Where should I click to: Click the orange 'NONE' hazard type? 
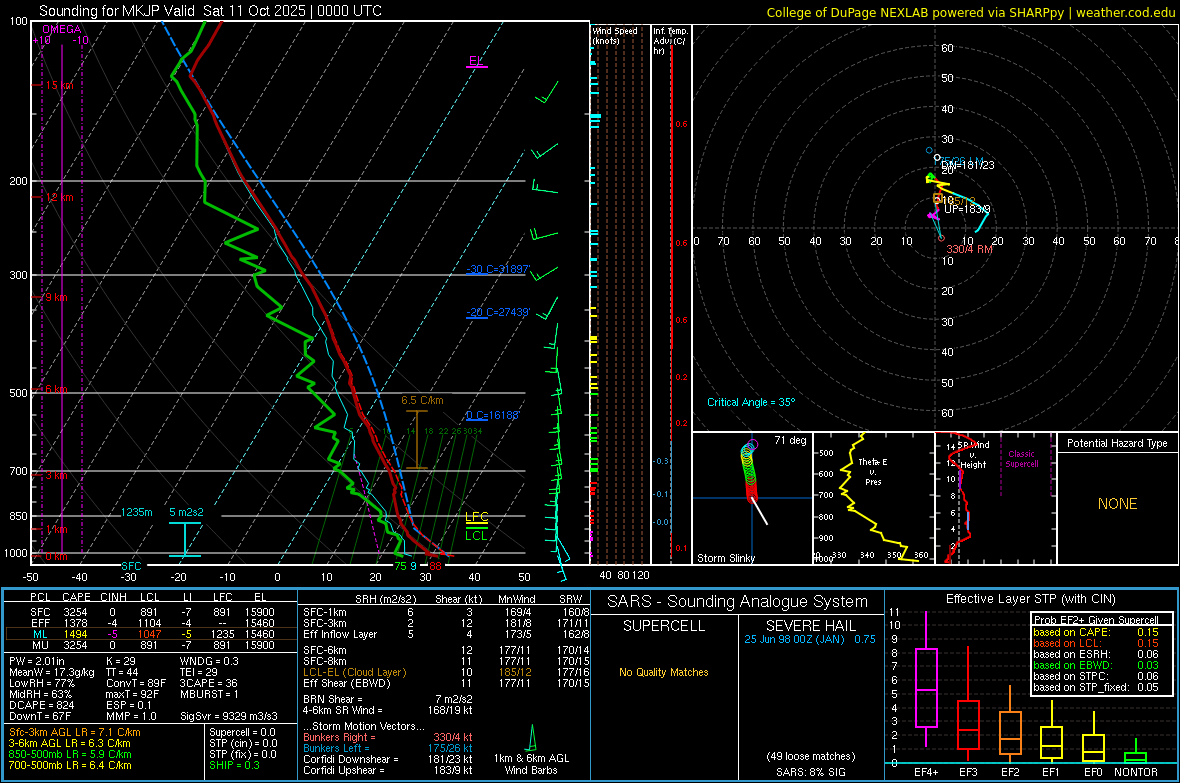1117,504
